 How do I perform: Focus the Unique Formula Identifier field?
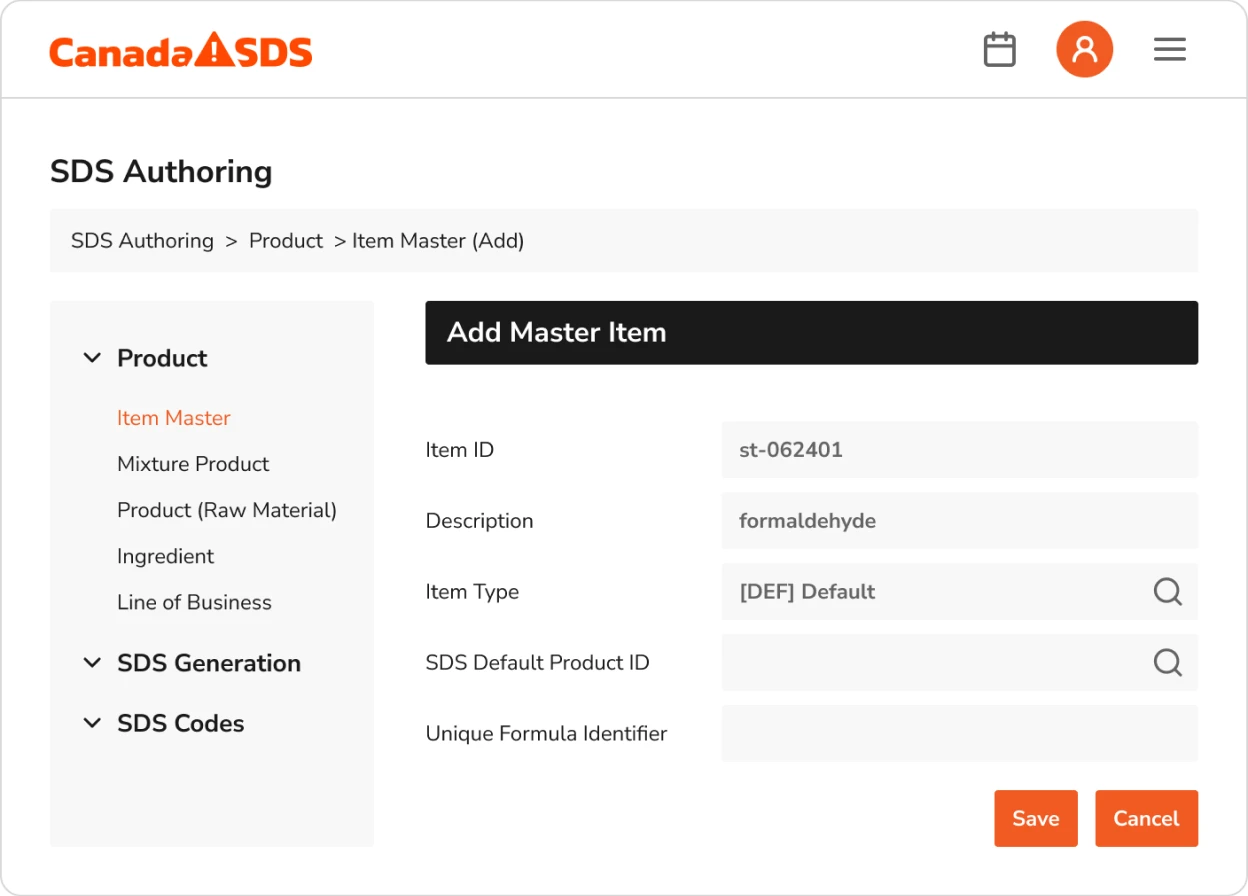[x=960, y=733]
